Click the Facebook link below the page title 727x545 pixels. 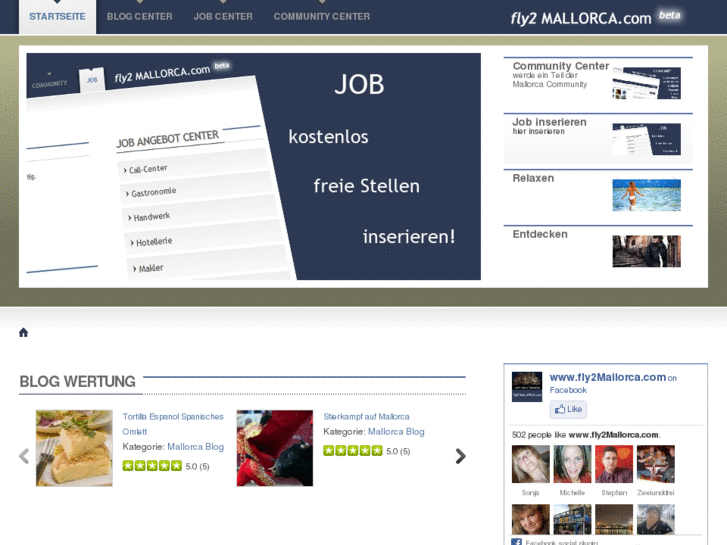[x=568, y=390]
